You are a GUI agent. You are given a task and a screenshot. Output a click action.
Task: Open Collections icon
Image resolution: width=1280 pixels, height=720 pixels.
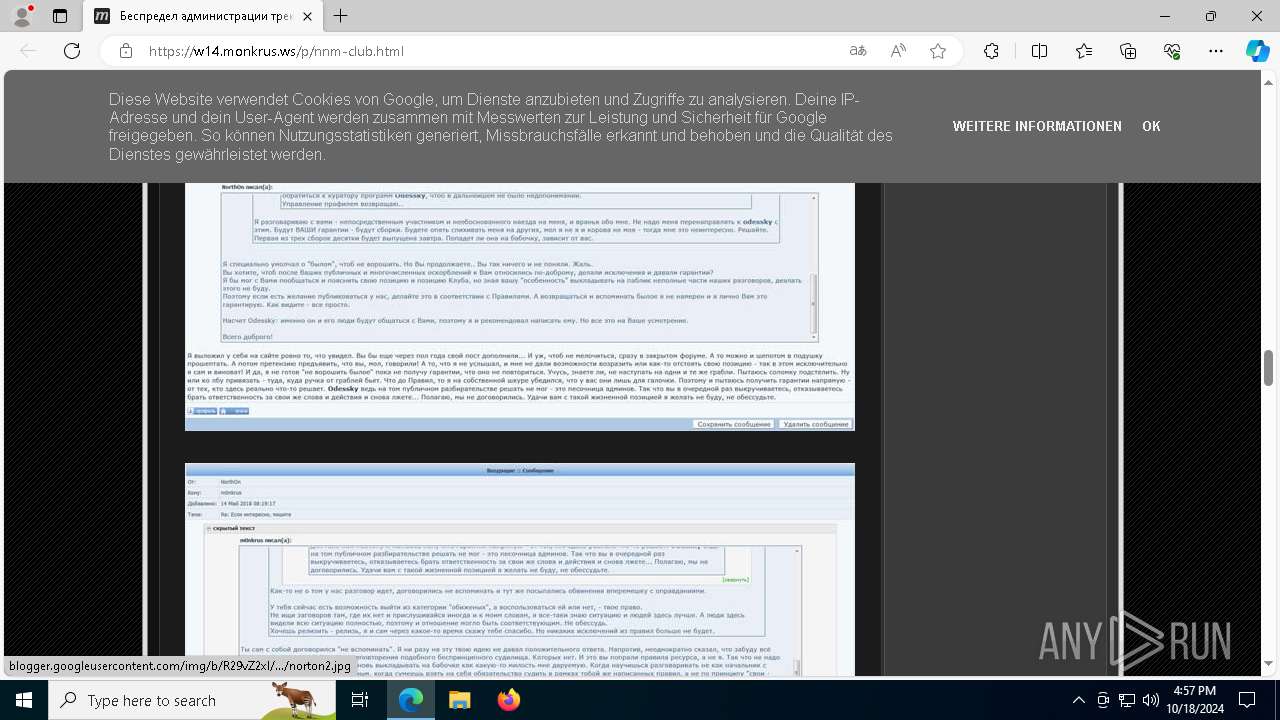(1128, 51)
